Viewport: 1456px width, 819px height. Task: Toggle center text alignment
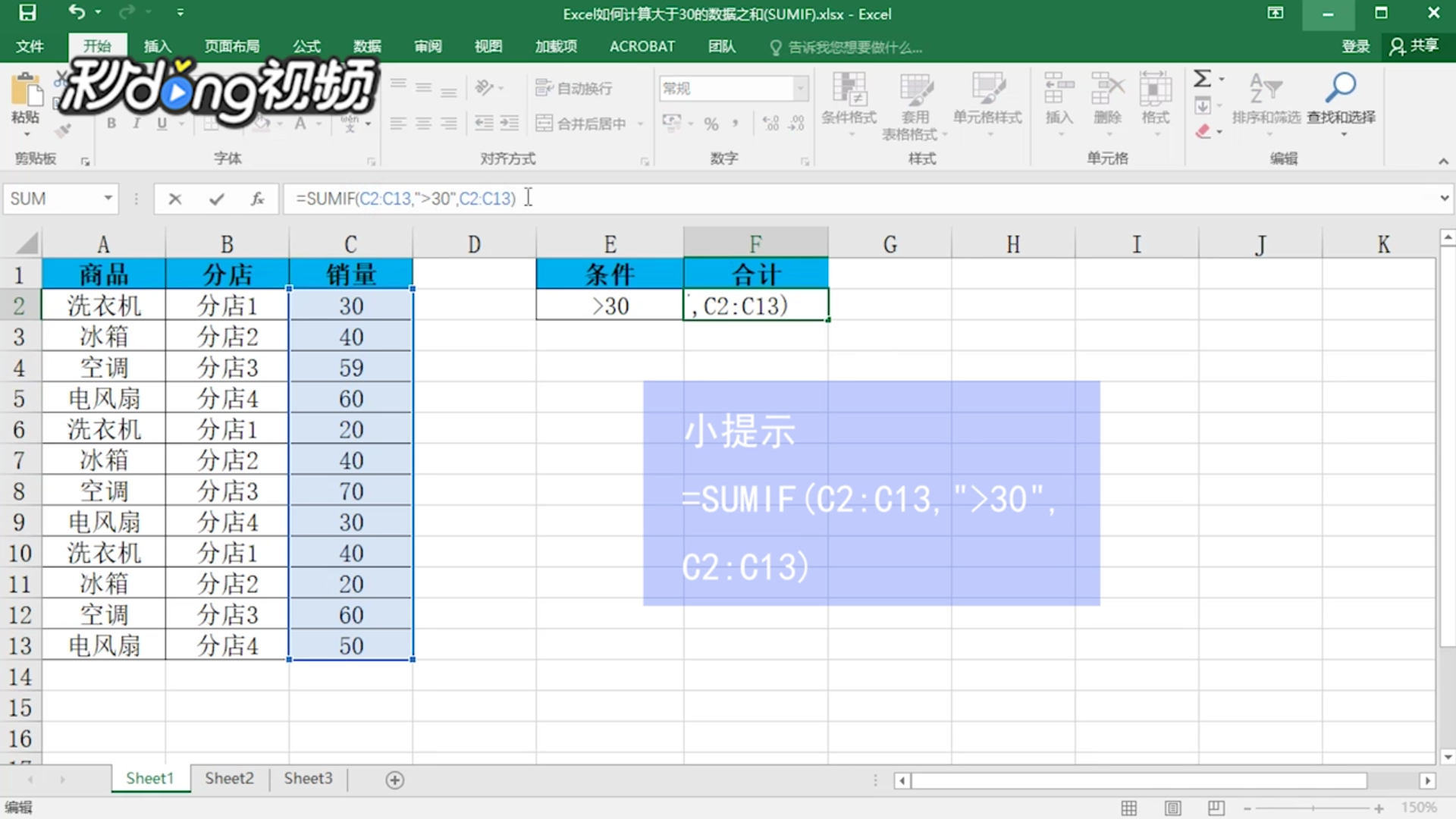[424, 123]
